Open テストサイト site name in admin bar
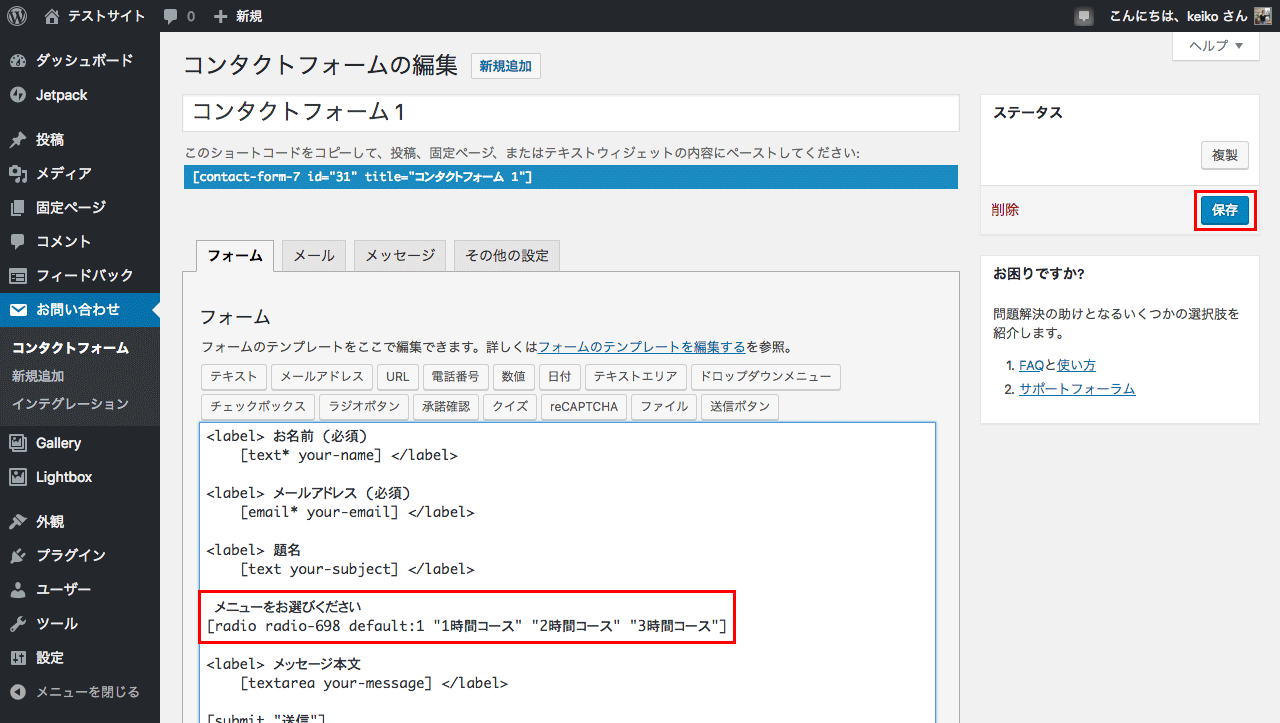1280x723 pixels. (106, 16)
